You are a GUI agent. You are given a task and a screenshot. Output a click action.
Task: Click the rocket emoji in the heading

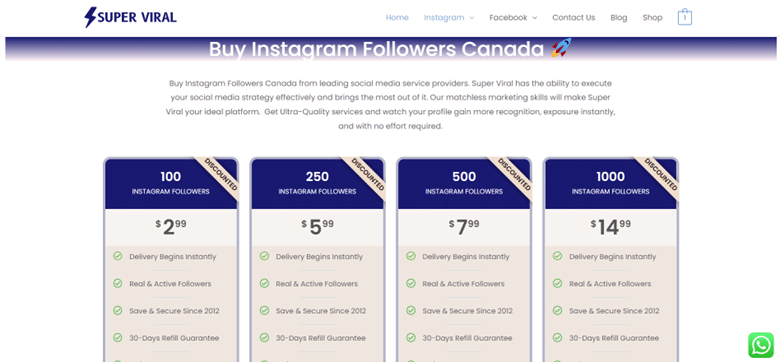click(561, 48)
